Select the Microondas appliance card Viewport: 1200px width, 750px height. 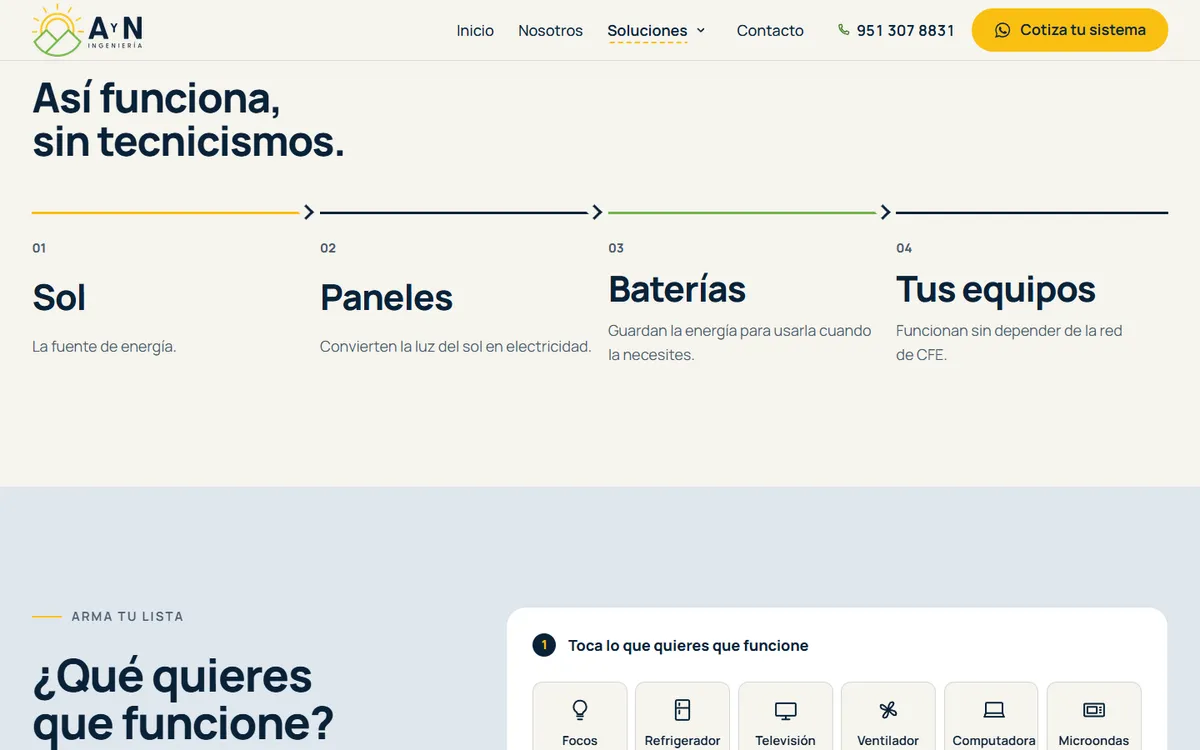1094,716
